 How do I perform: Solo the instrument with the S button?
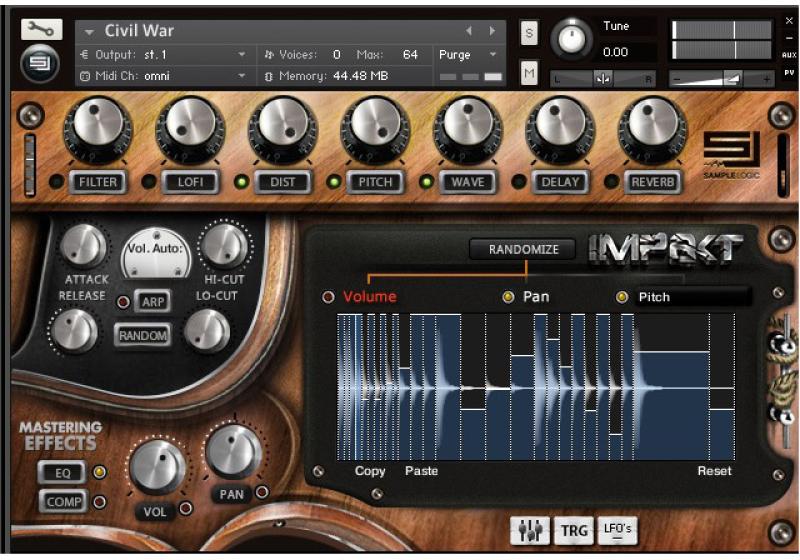pyautogui.click(x=529, y=34)
